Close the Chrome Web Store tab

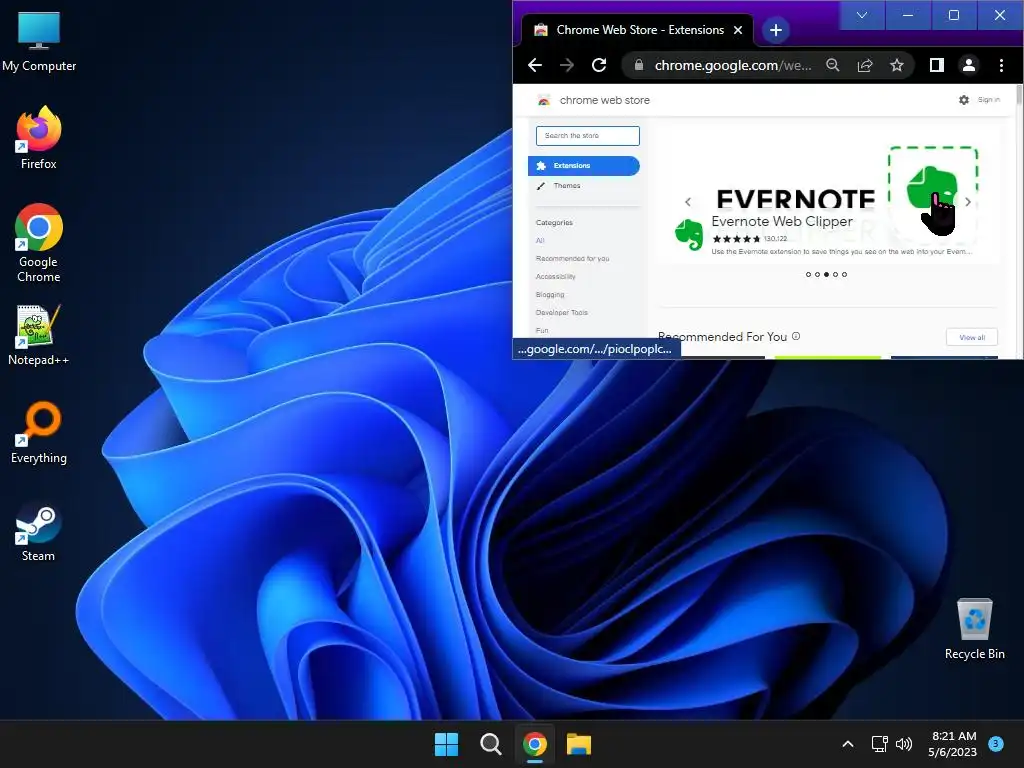pyautogui.click(x=738, y=30)
